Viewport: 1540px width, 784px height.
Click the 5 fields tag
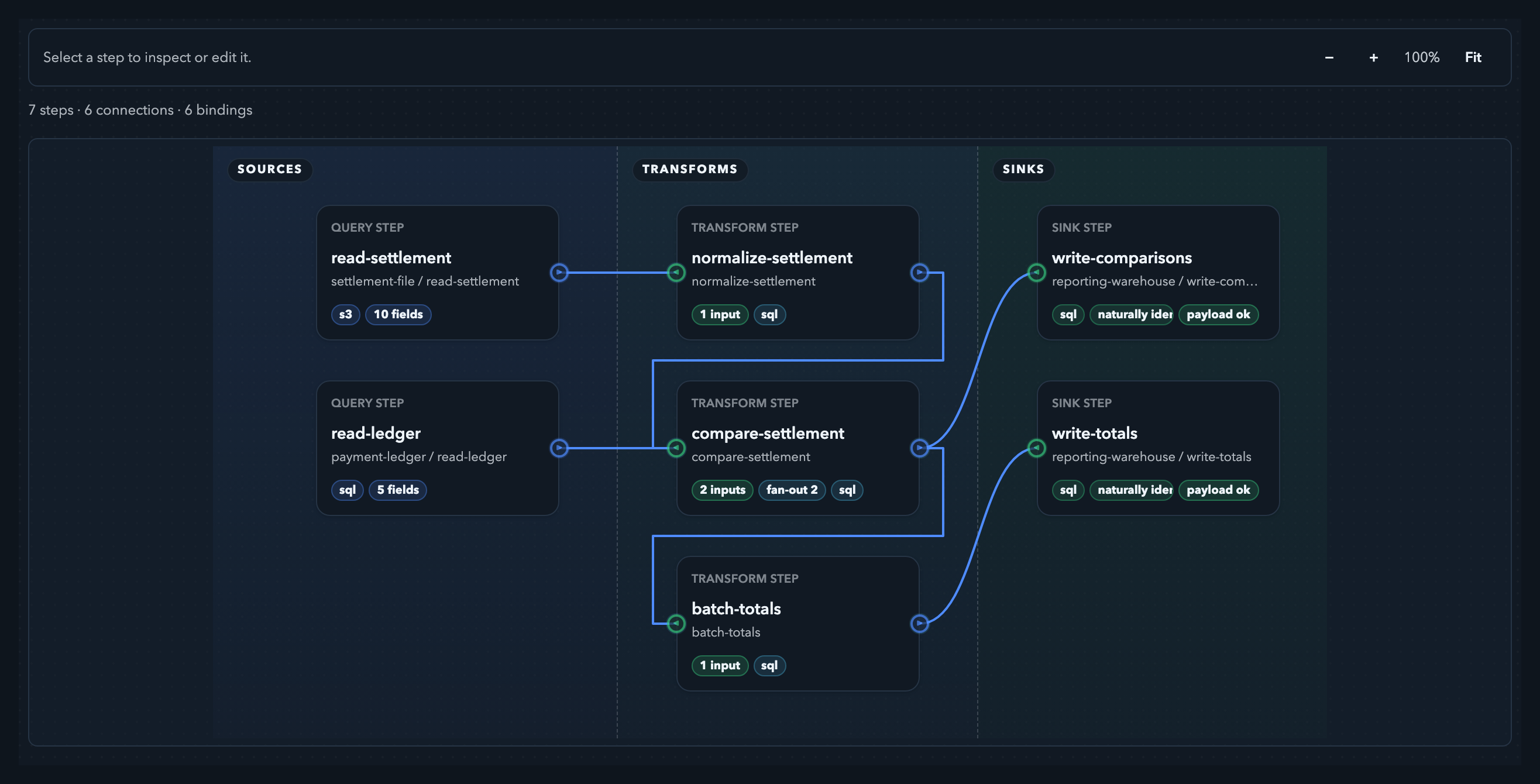pyautogui.click(x=397, y=490)
